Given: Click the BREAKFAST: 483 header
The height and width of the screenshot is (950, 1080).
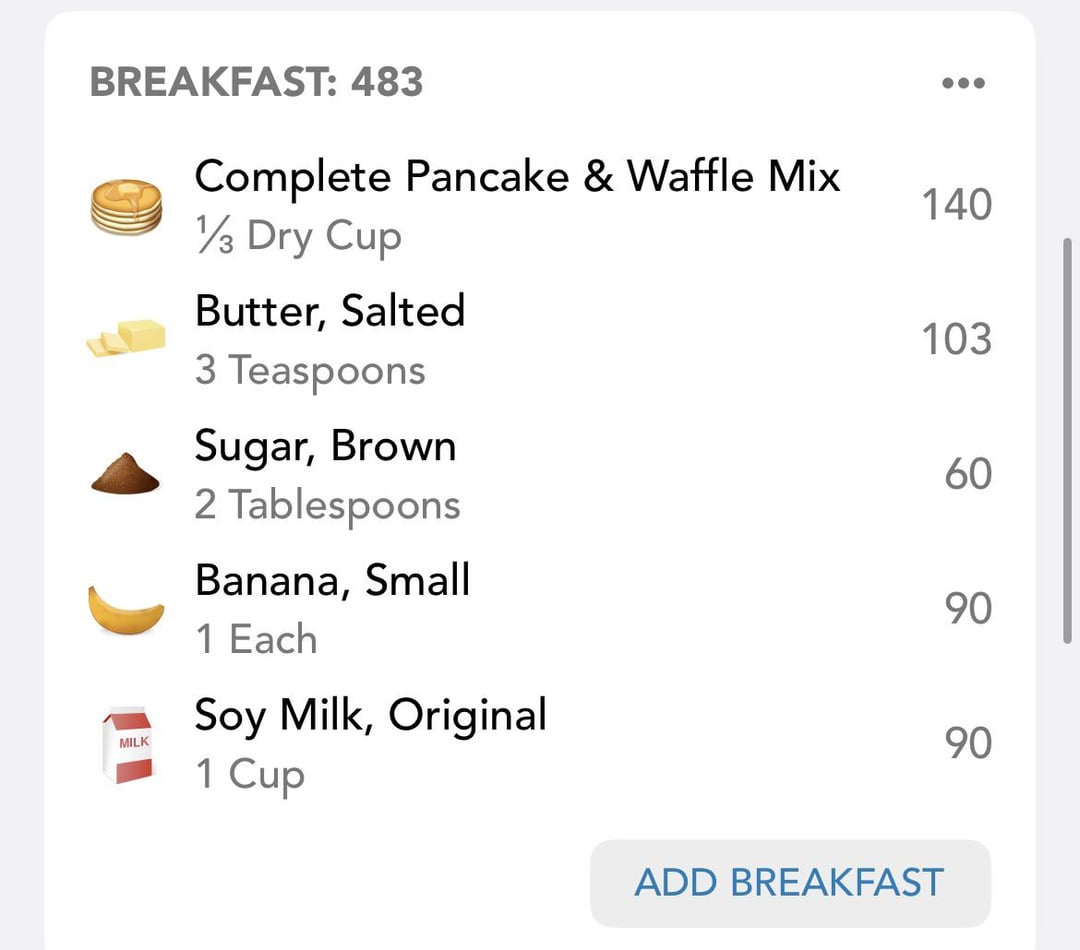Looking at the screenshot, I should point(256,82).
